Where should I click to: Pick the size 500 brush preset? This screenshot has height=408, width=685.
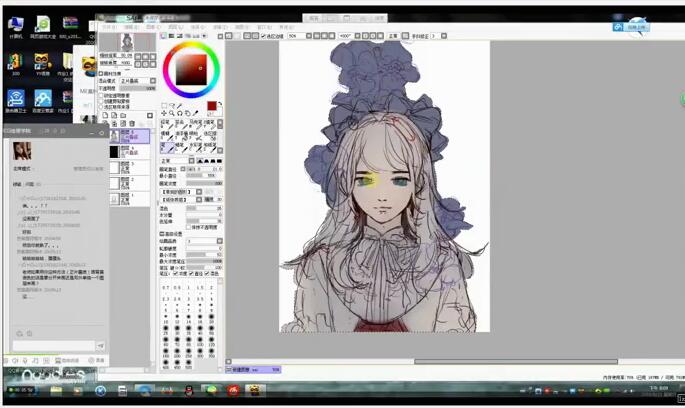(x=188, y=364)
